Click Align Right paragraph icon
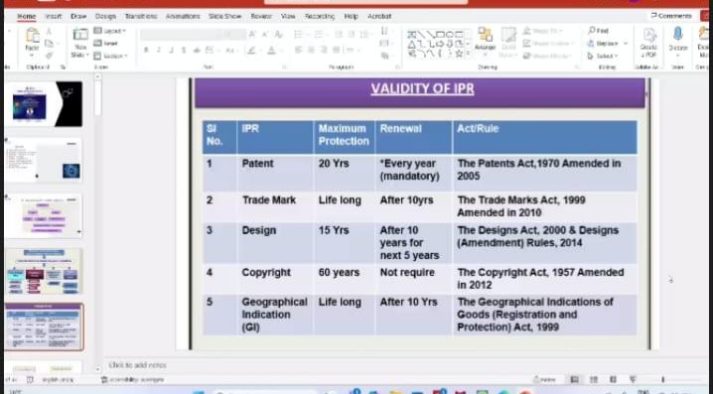The width and height of the screenshot is (713, 394). pos(324,50)
